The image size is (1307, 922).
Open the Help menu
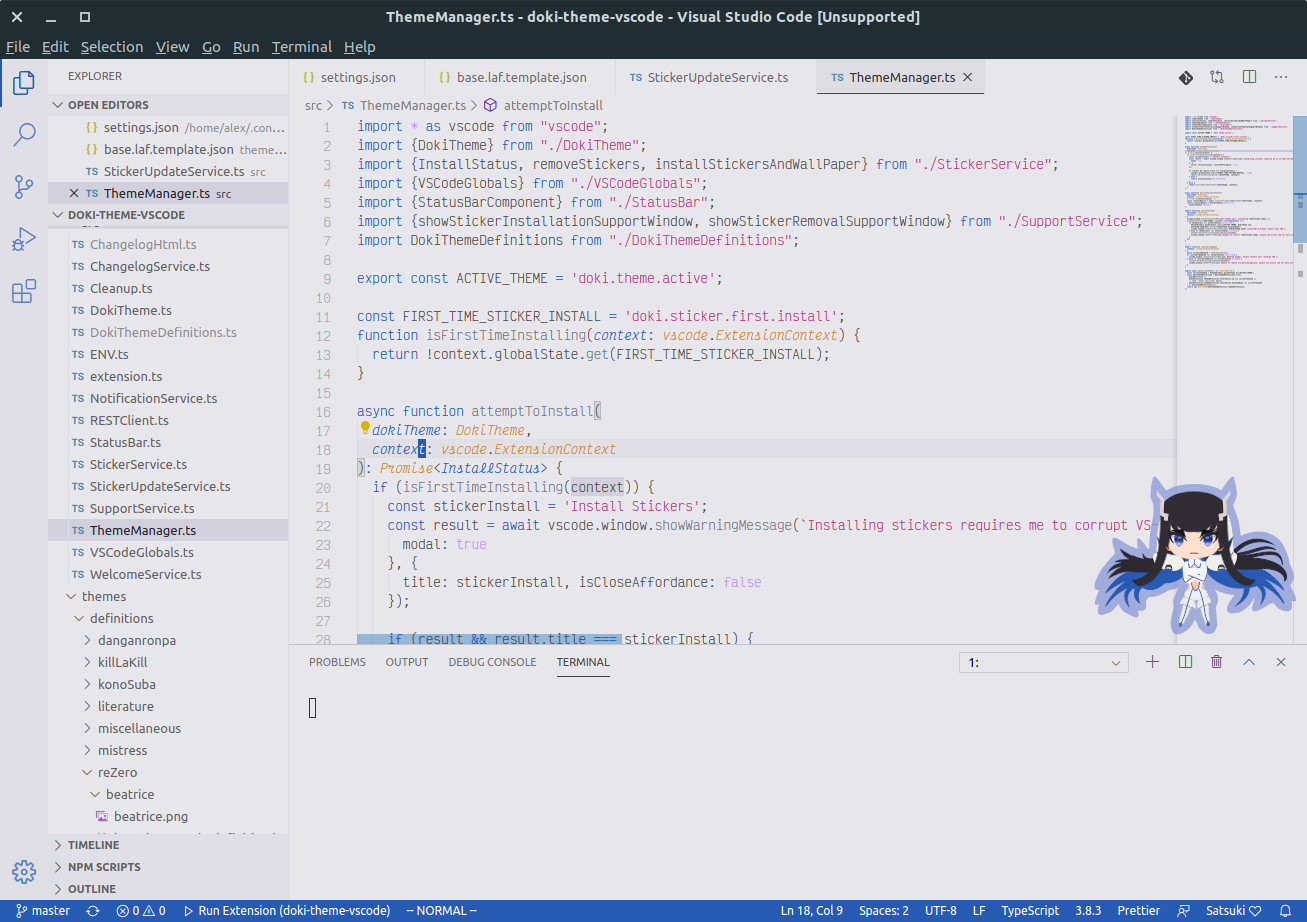click(360, 47)
